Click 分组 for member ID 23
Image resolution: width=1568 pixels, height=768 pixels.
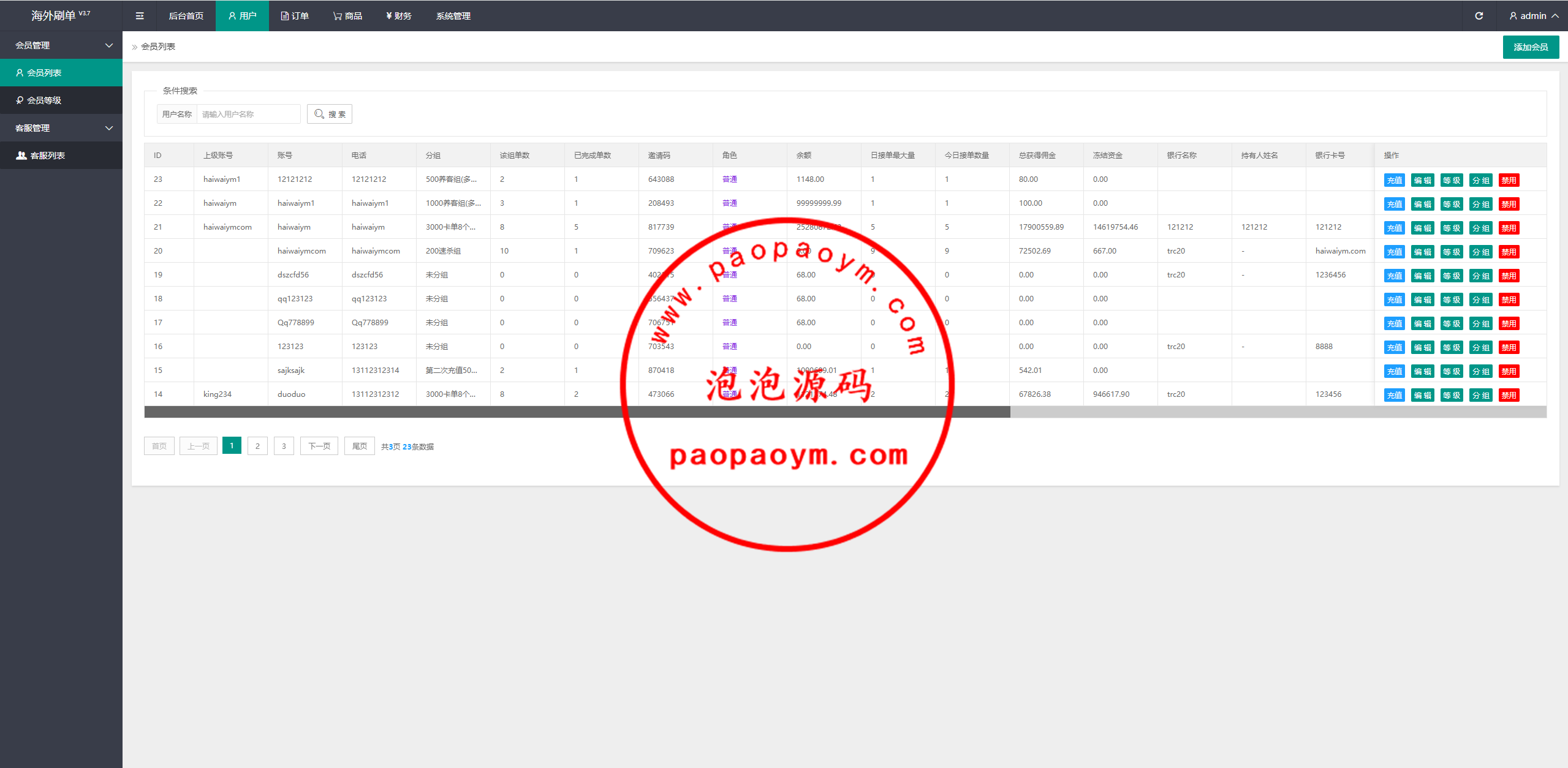[x=1481, y=180]
